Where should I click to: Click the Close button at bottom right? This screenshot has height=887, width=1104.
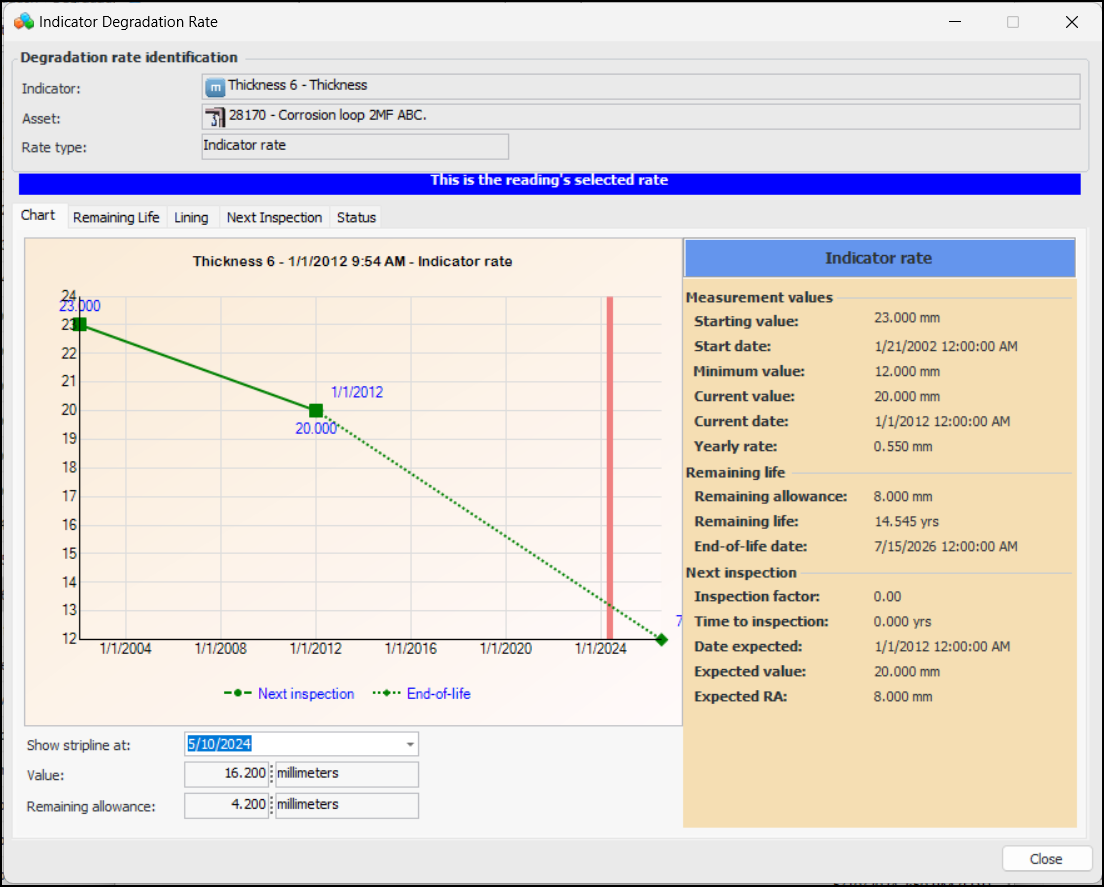tap(1046, 859)
